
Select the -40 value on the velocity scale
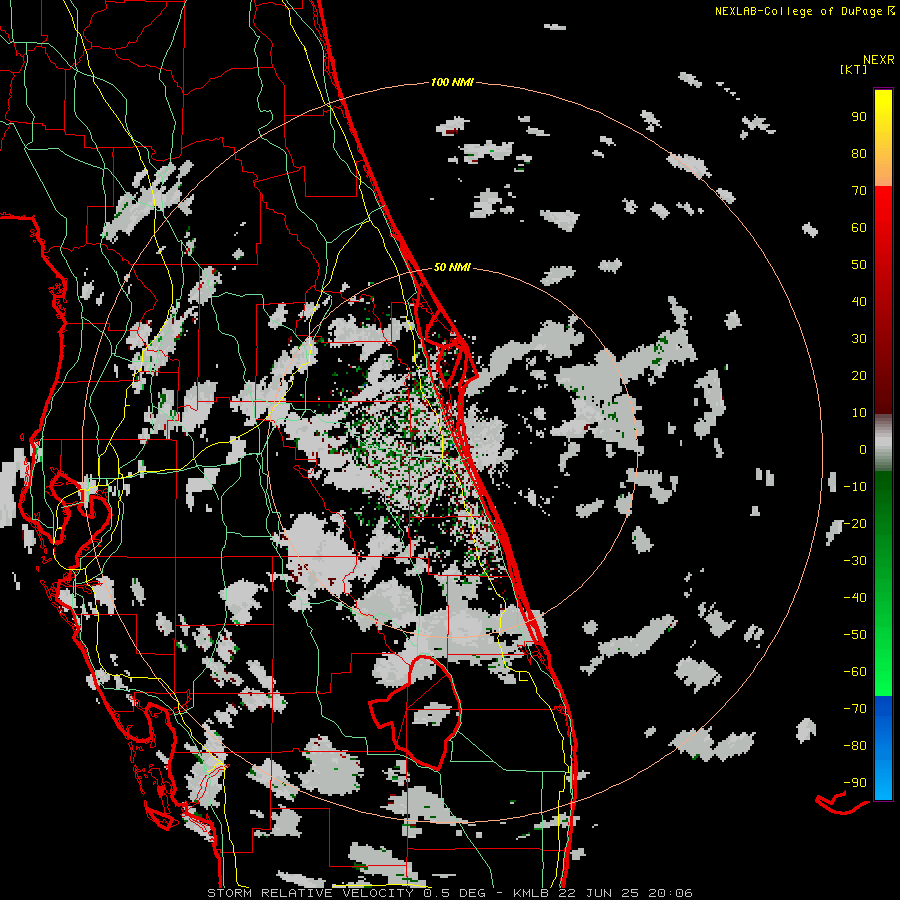pyautogui.click(x=855, y=598)
